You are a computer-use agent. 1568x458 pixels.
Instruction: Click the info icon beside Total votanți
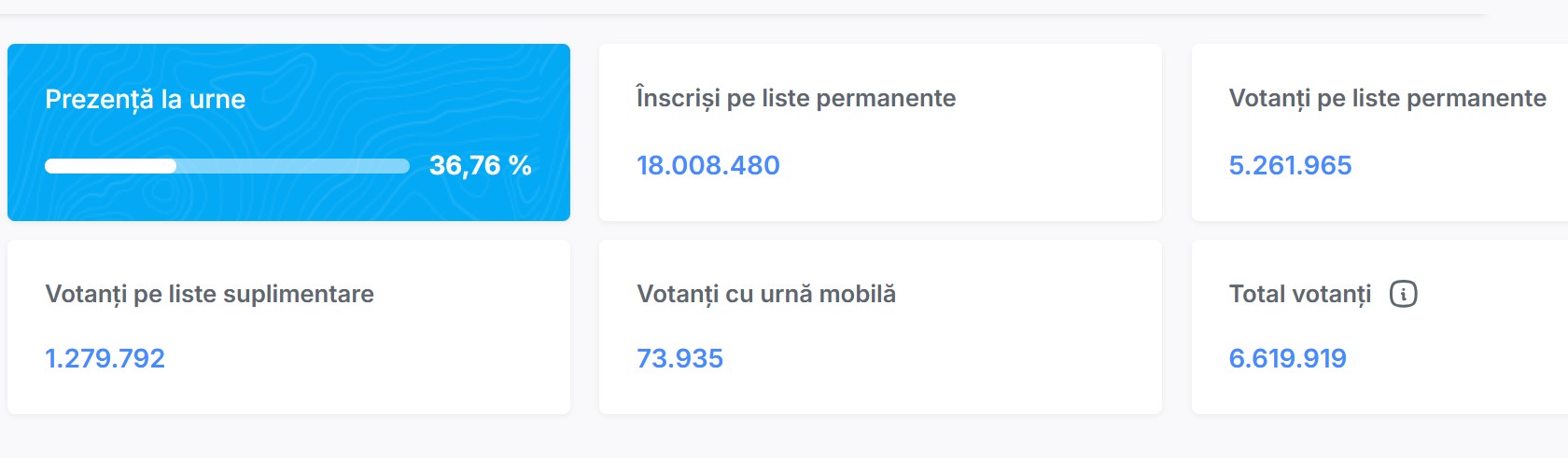[x=1403, y=295]
